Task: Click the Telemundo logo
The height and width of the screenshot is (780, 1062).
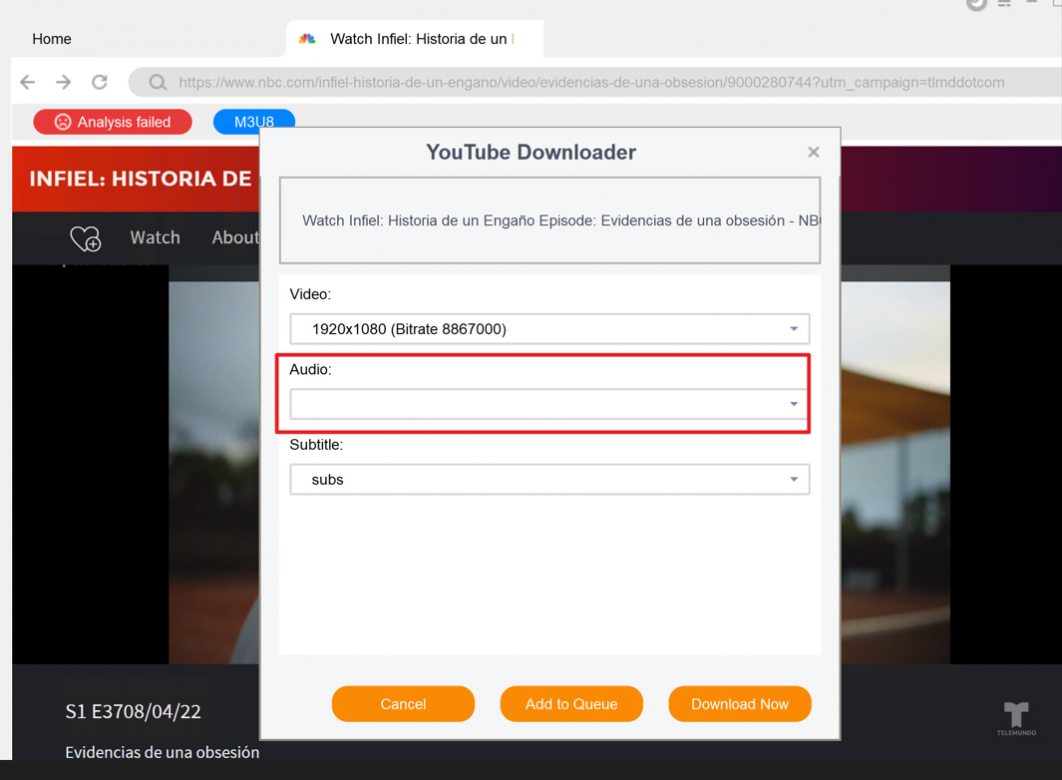Action: click(x=1015, y=717)
